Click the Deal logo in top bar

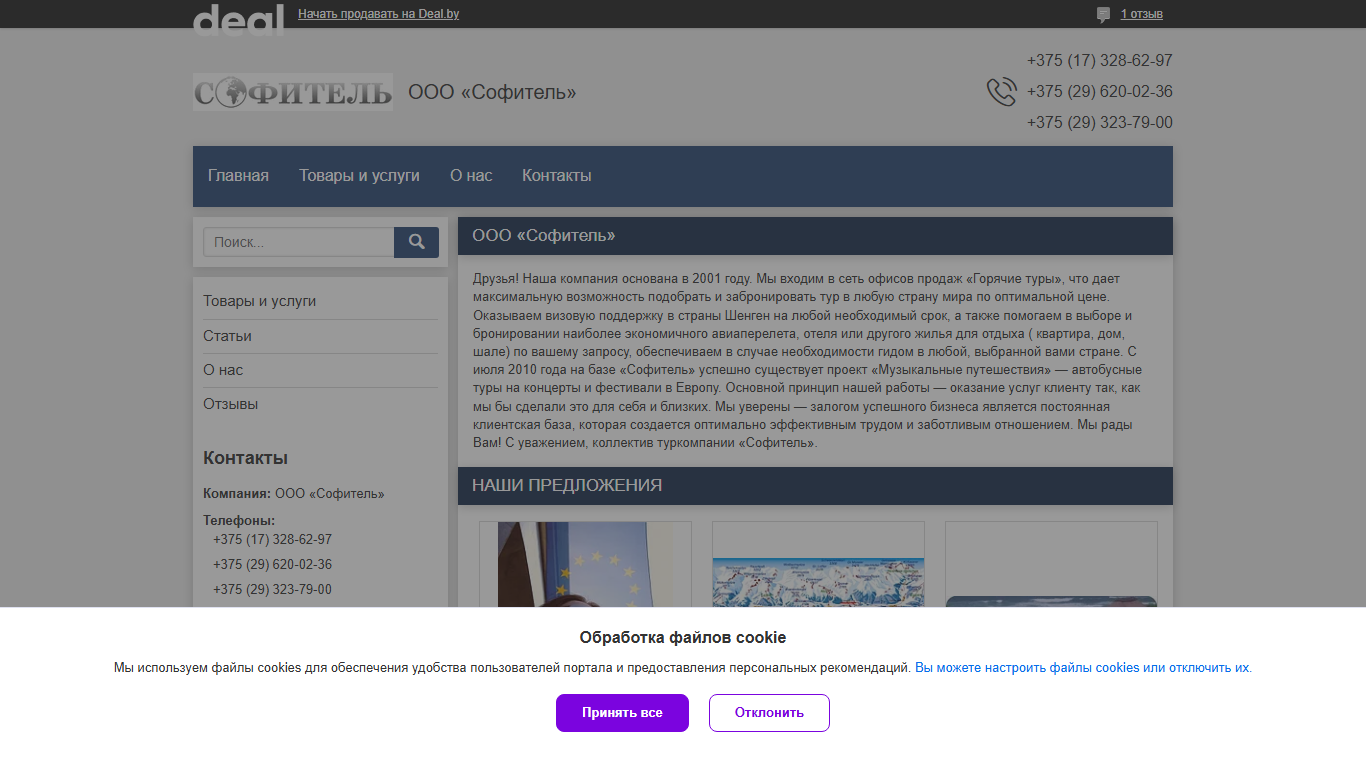pyautogui.click(x=238, y=20)
